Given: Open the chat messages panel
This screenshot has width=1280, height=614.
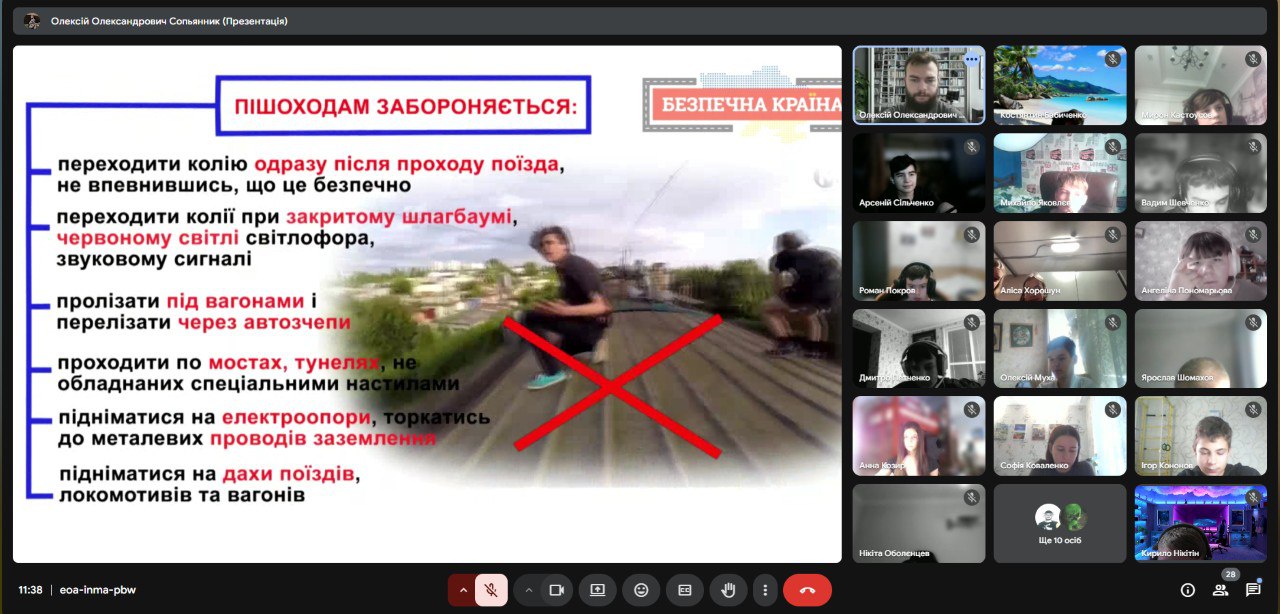Looking at the screenshot, I should [x=1253, y=590].
